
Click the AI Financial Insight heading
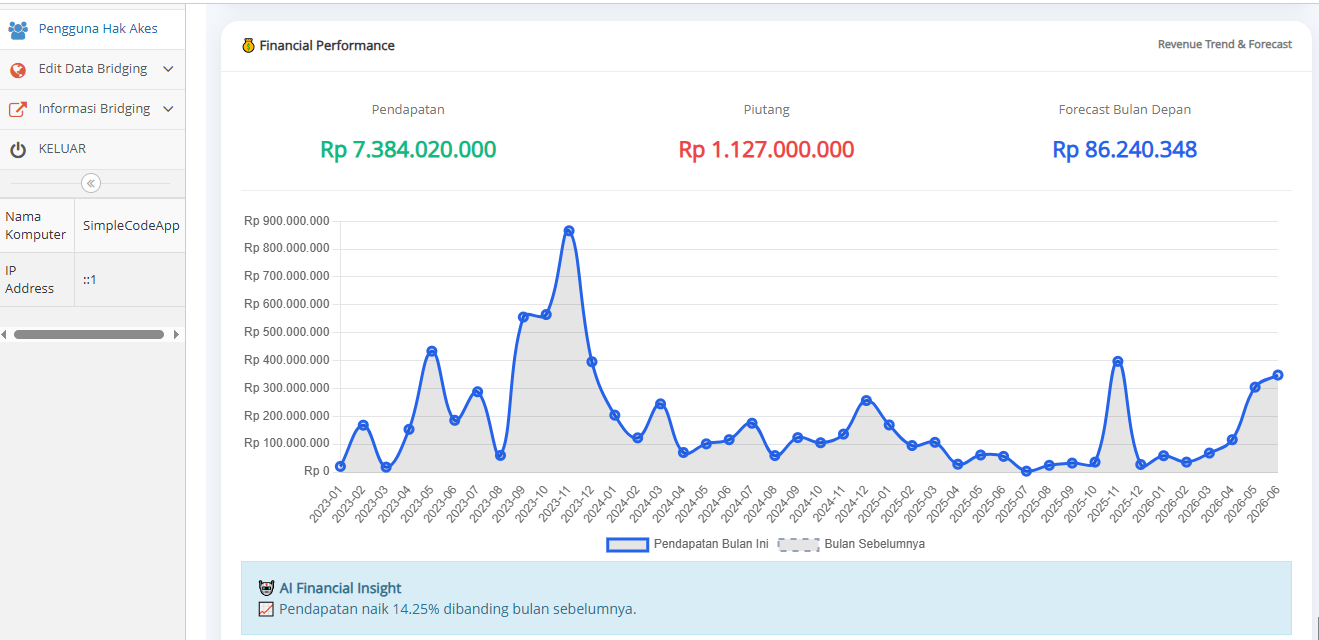pyautogui.click(x=340, y=589)
